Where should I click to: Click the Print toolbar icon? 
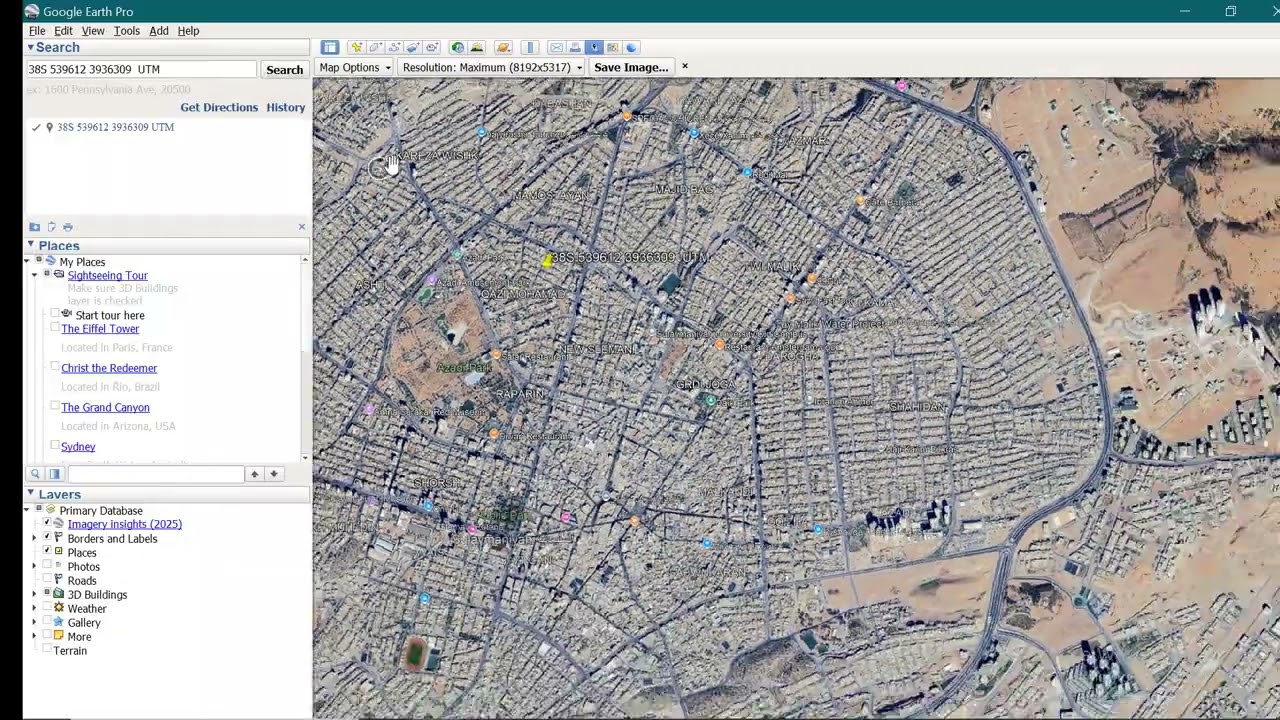point(575,47)
